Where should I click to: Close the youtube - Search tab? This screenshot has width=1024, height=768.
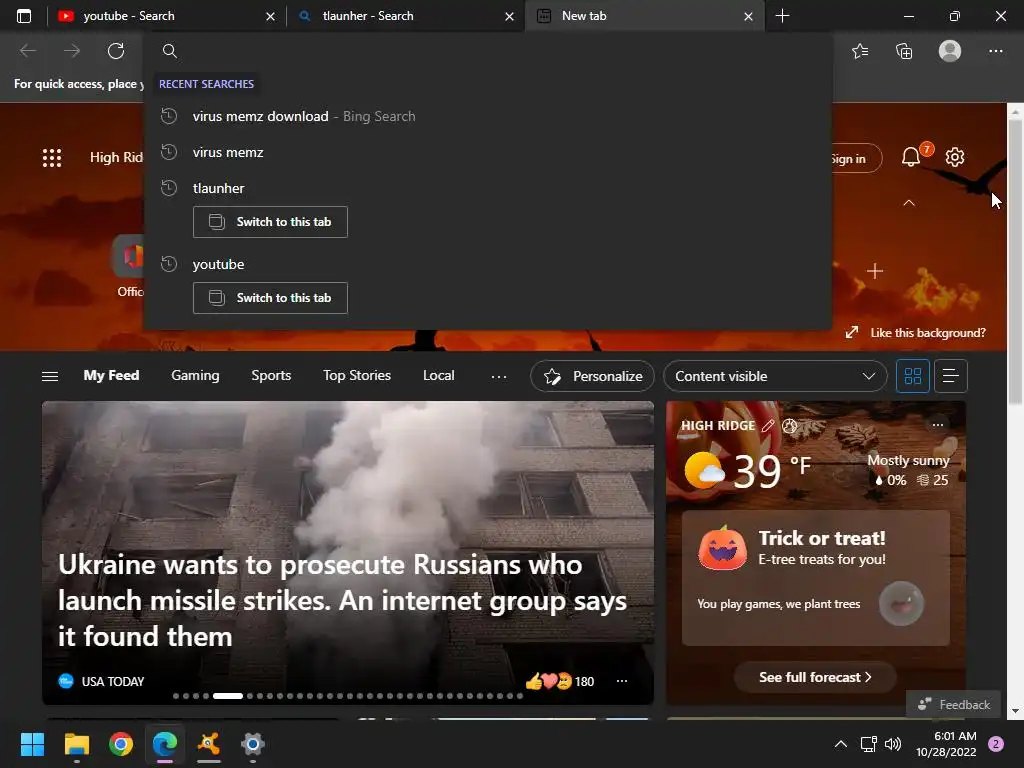(x=270, y=16)
